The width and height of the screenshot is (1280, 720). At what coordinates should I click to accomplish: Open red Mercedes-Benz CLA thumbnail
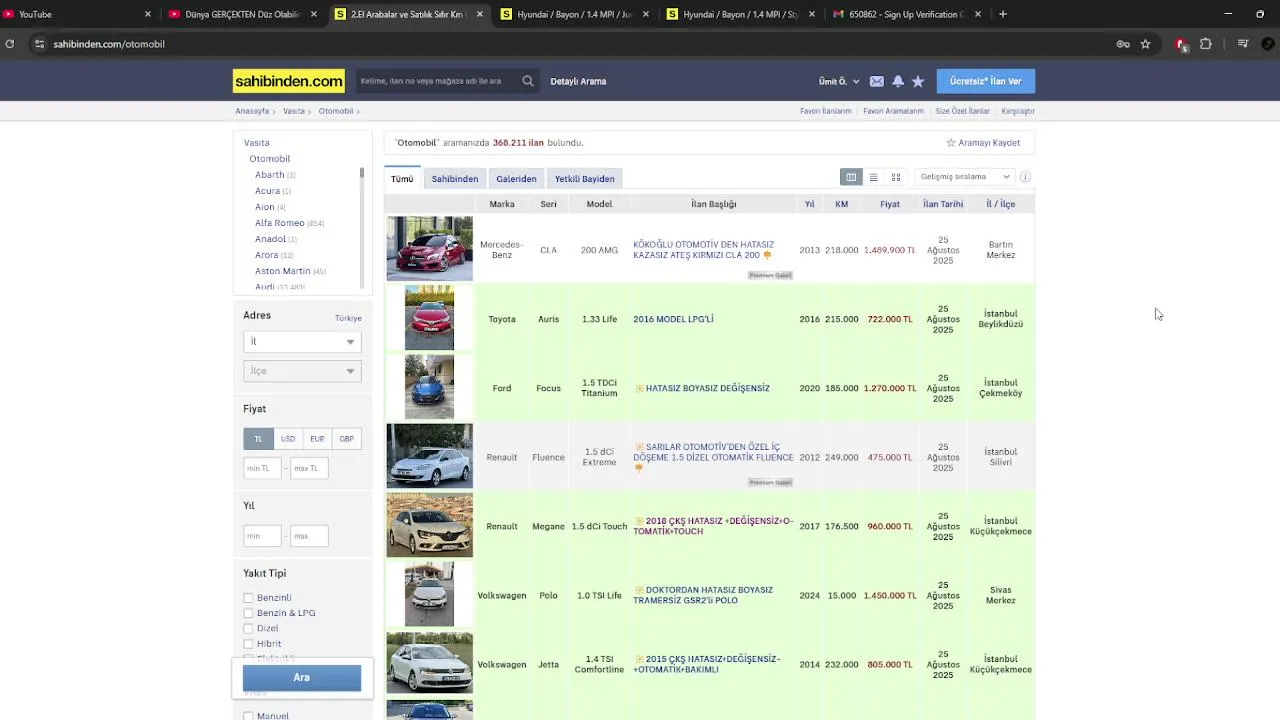(x=429, y=249)
